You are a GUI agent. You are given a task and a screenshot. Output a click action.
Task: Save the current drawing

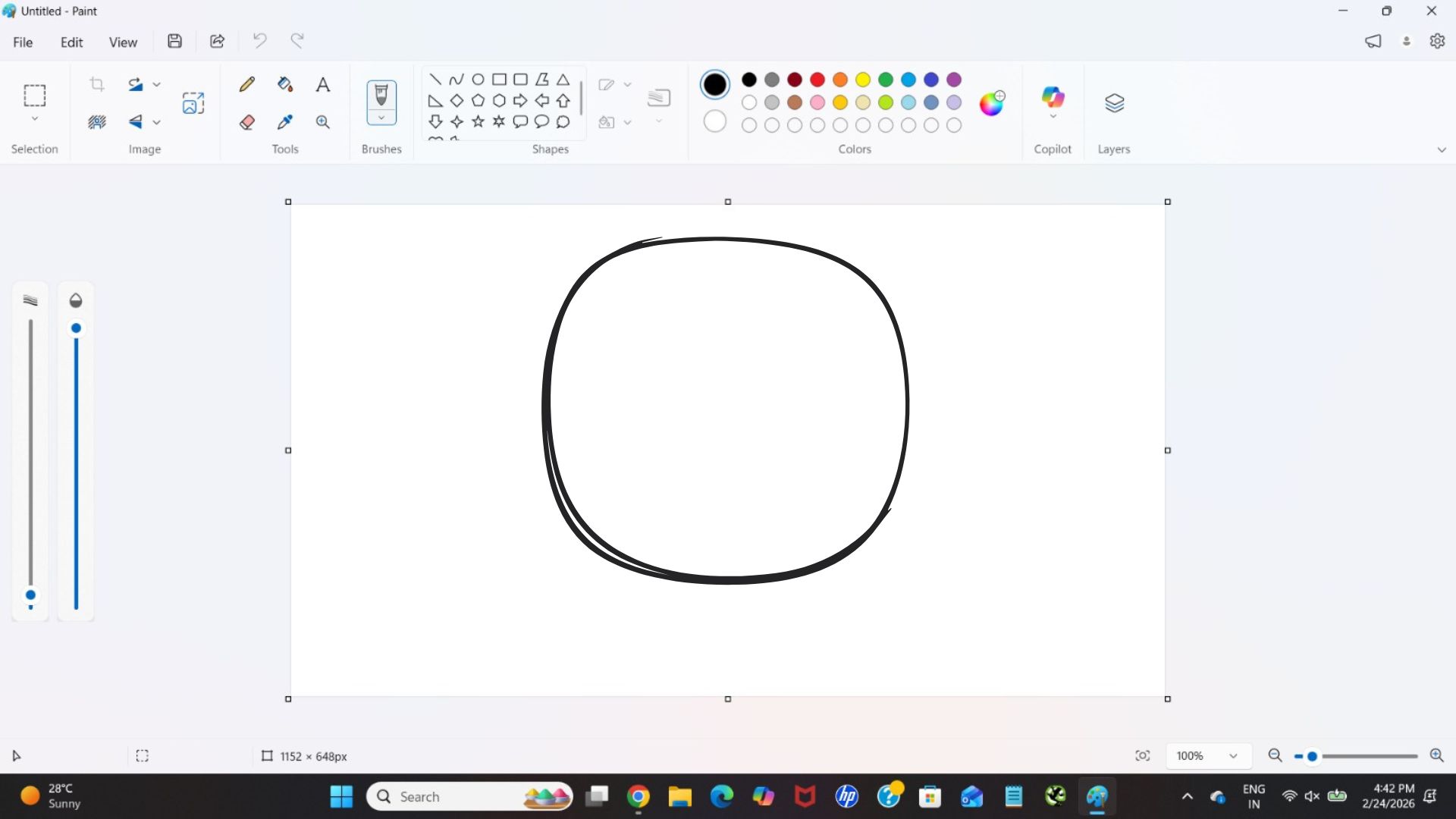click(x=174, y=41)
